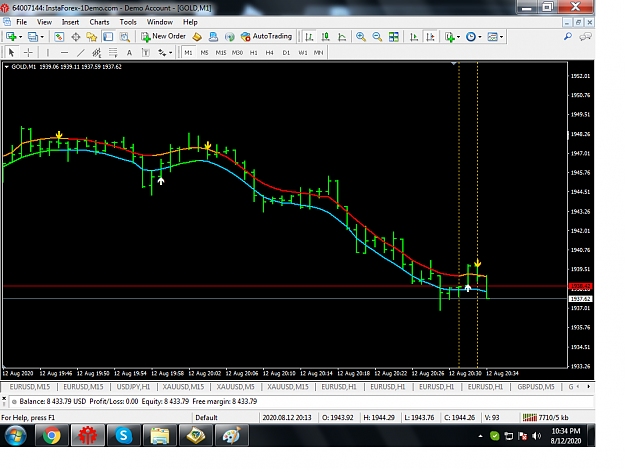The image size is (625, 469).
Task: Open Google Chrome from the taskbar
Action: 51,435
